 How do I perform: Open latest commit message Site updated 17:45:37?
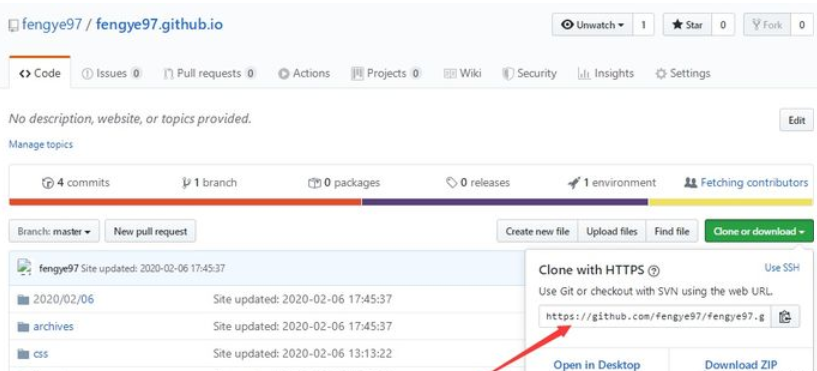coord(153,268)
